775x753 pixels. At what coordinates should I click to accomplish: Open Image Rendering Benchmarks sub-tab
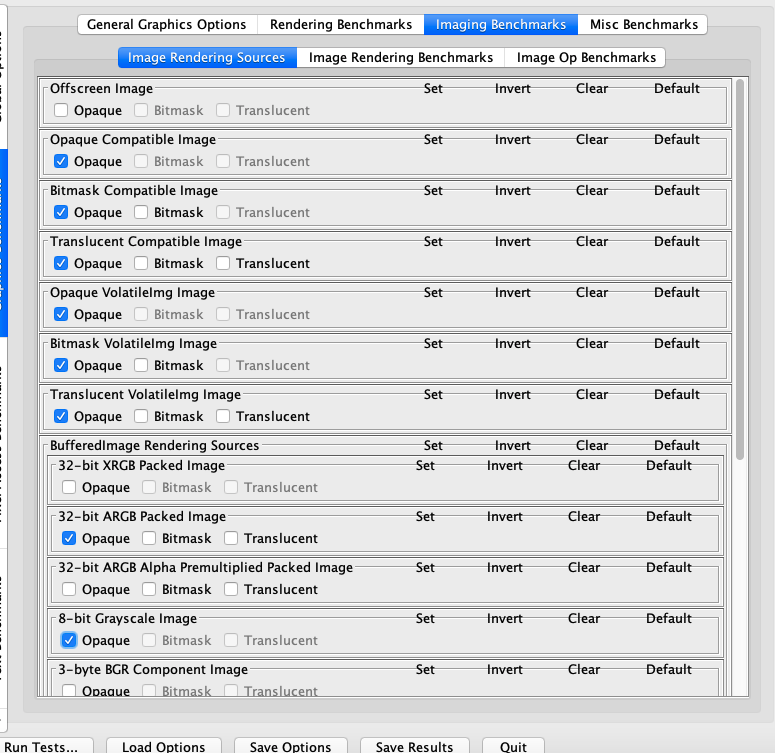coord(400,57)
